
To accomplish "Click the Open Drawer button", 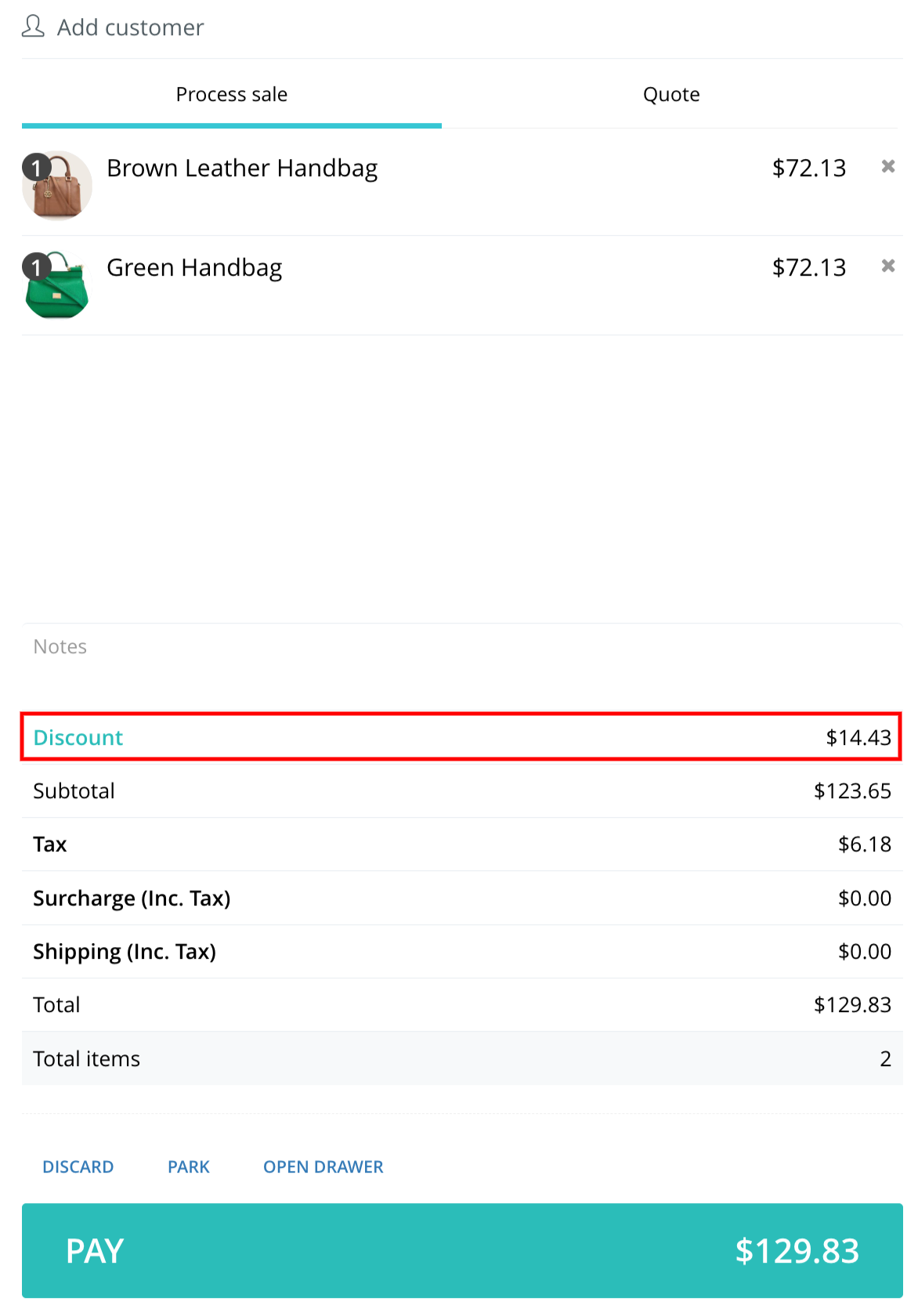I will pyautogui.click(x=323, y=1167).
